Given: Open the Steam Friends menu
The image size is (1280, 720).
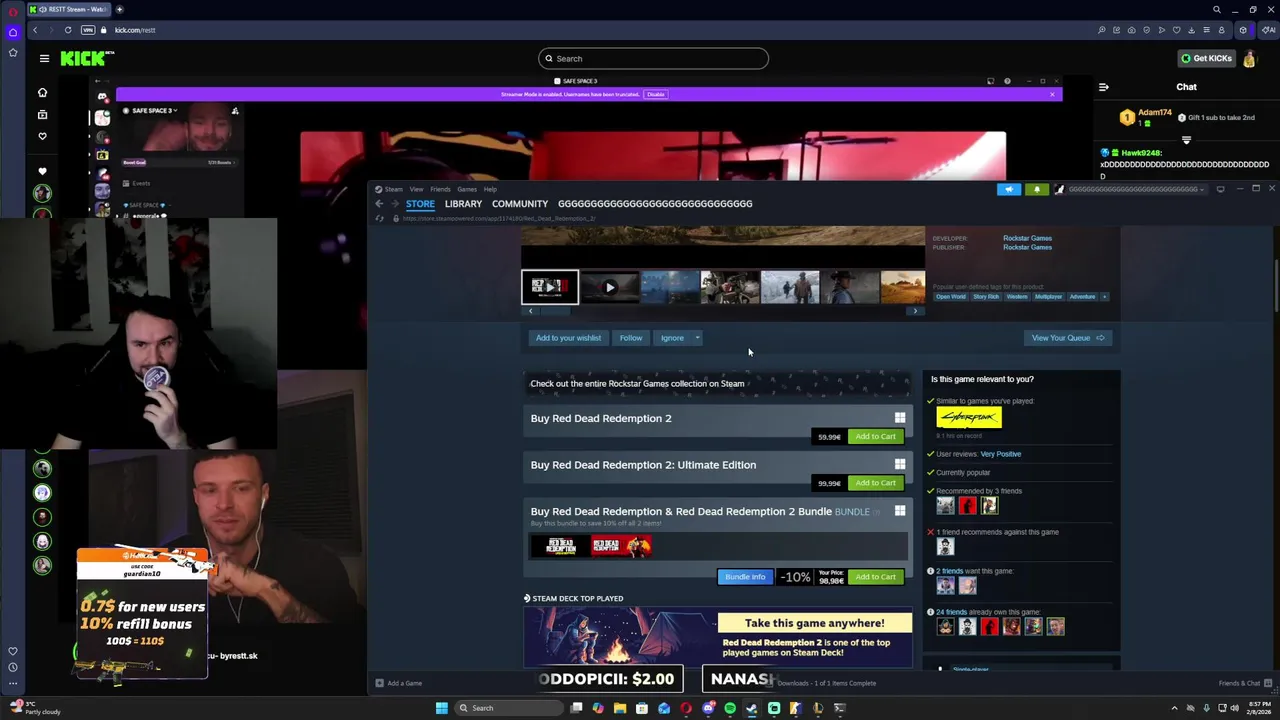Looking at the screenshot, I should click(x=440, y=189).
